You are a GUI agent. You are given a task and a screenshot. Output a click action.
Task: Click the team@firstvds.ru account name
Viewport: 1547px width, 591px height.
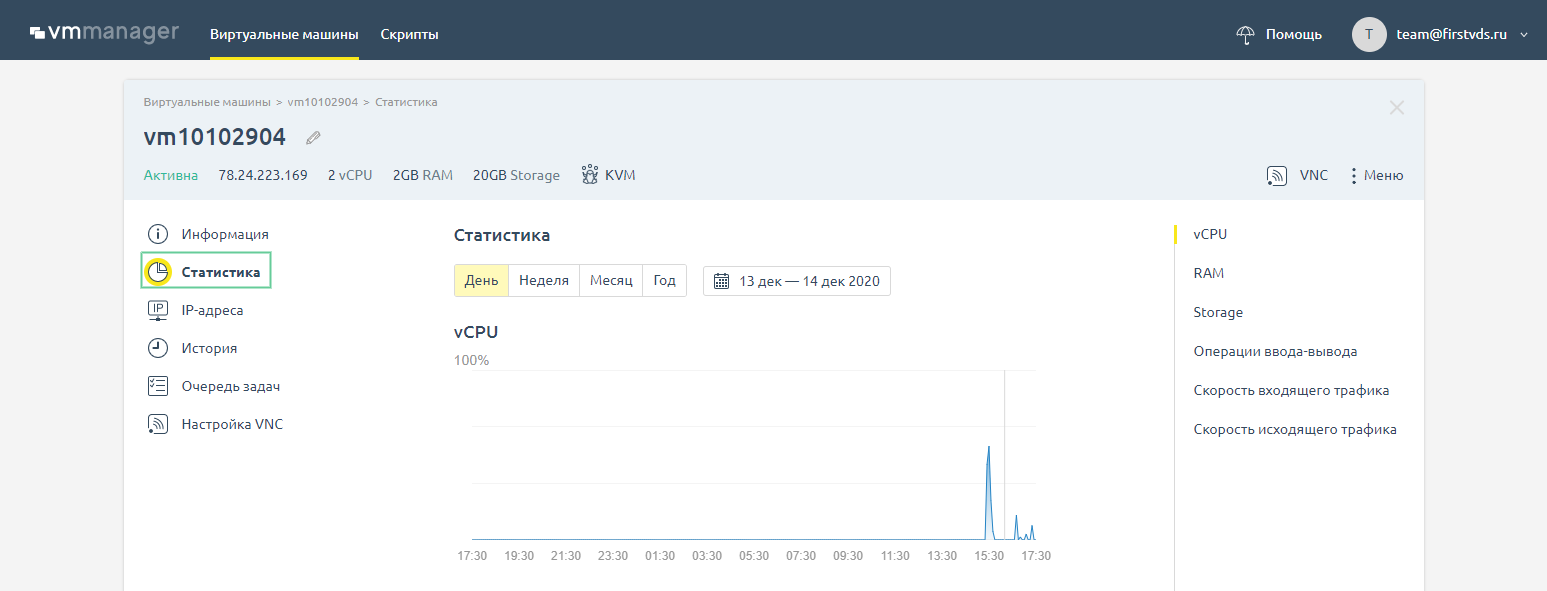click(x=1452, y=34)
